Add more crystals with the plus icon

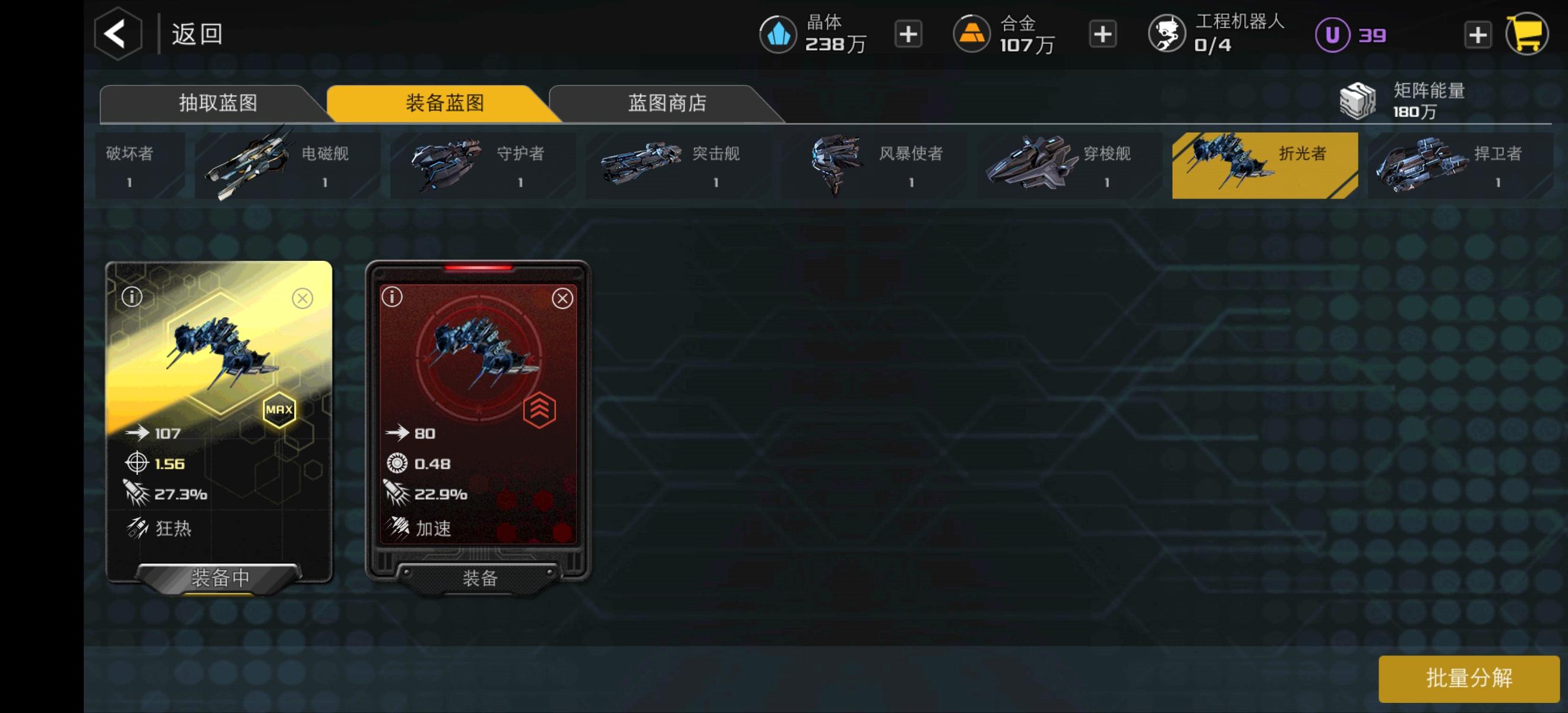click(908, 34)
